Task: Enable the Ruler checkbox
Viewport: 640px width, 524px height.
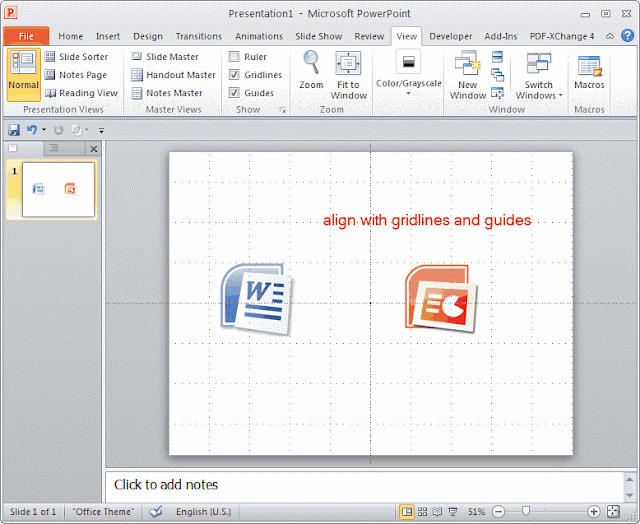Action: pyautogui.click(x=234, y=57)
